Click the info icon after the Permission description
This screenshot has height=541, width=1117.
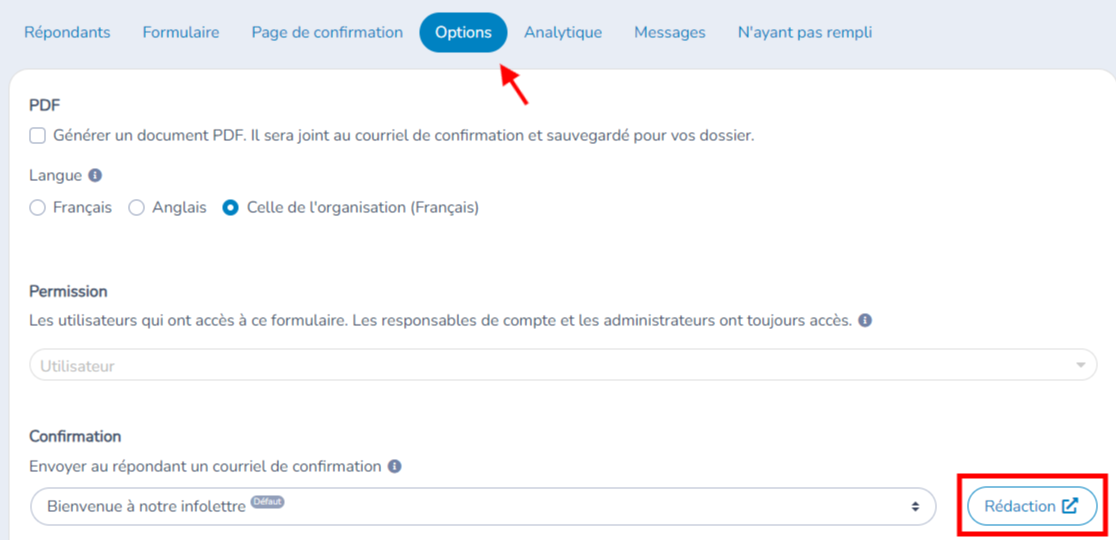coord(865,321)
